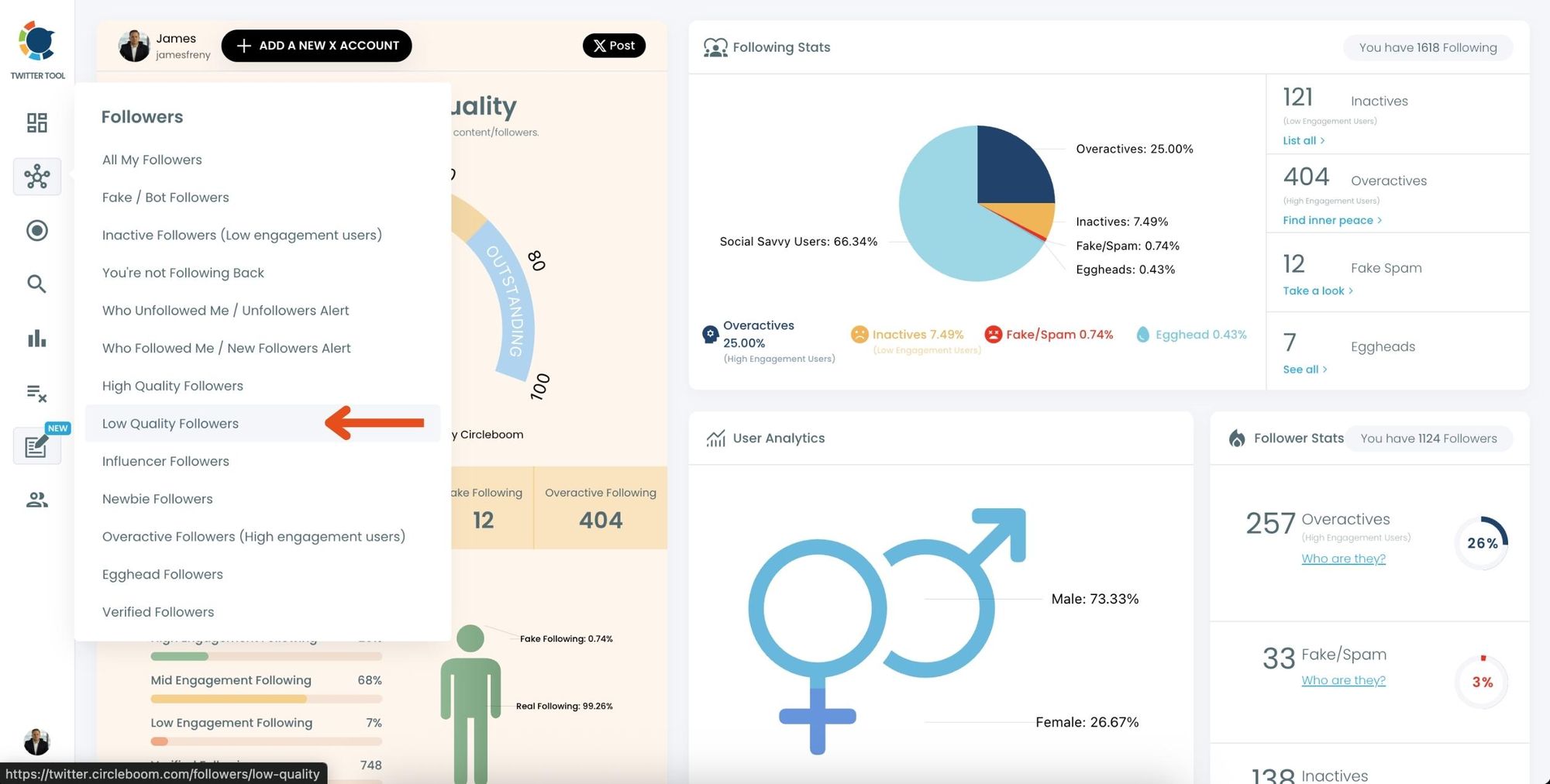Screen dimensions: 1550x784
Task: Choose Verified Followers from menu
Action: pos(158,612)
